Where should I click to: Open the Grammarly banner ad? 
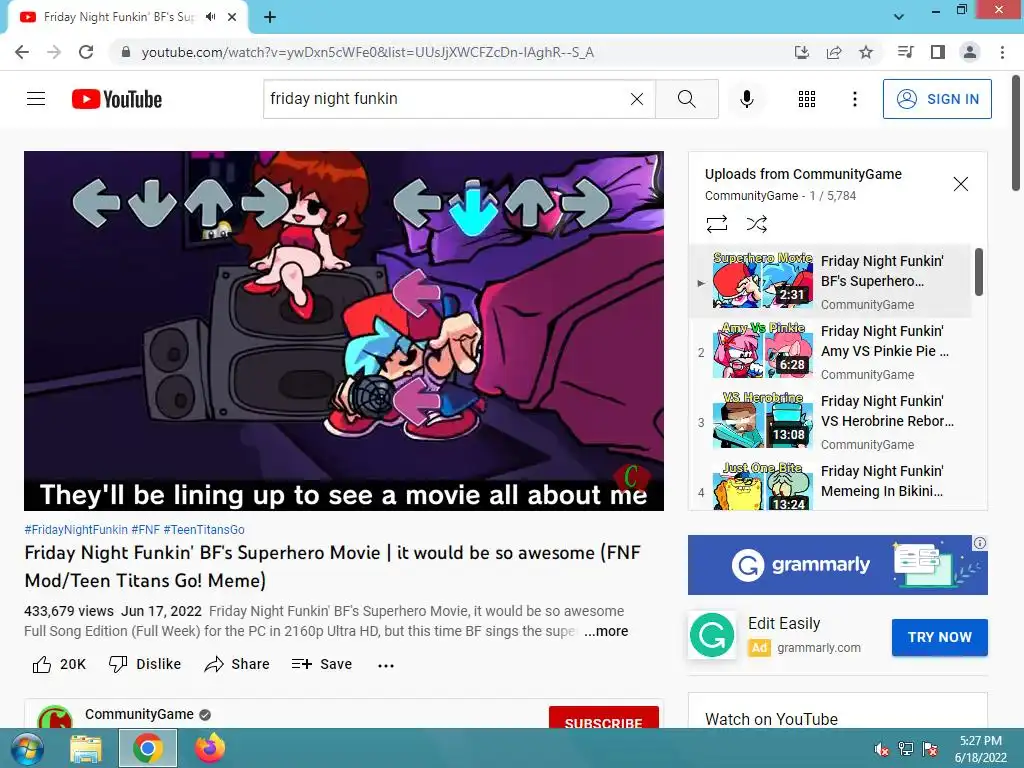point(837,565)
